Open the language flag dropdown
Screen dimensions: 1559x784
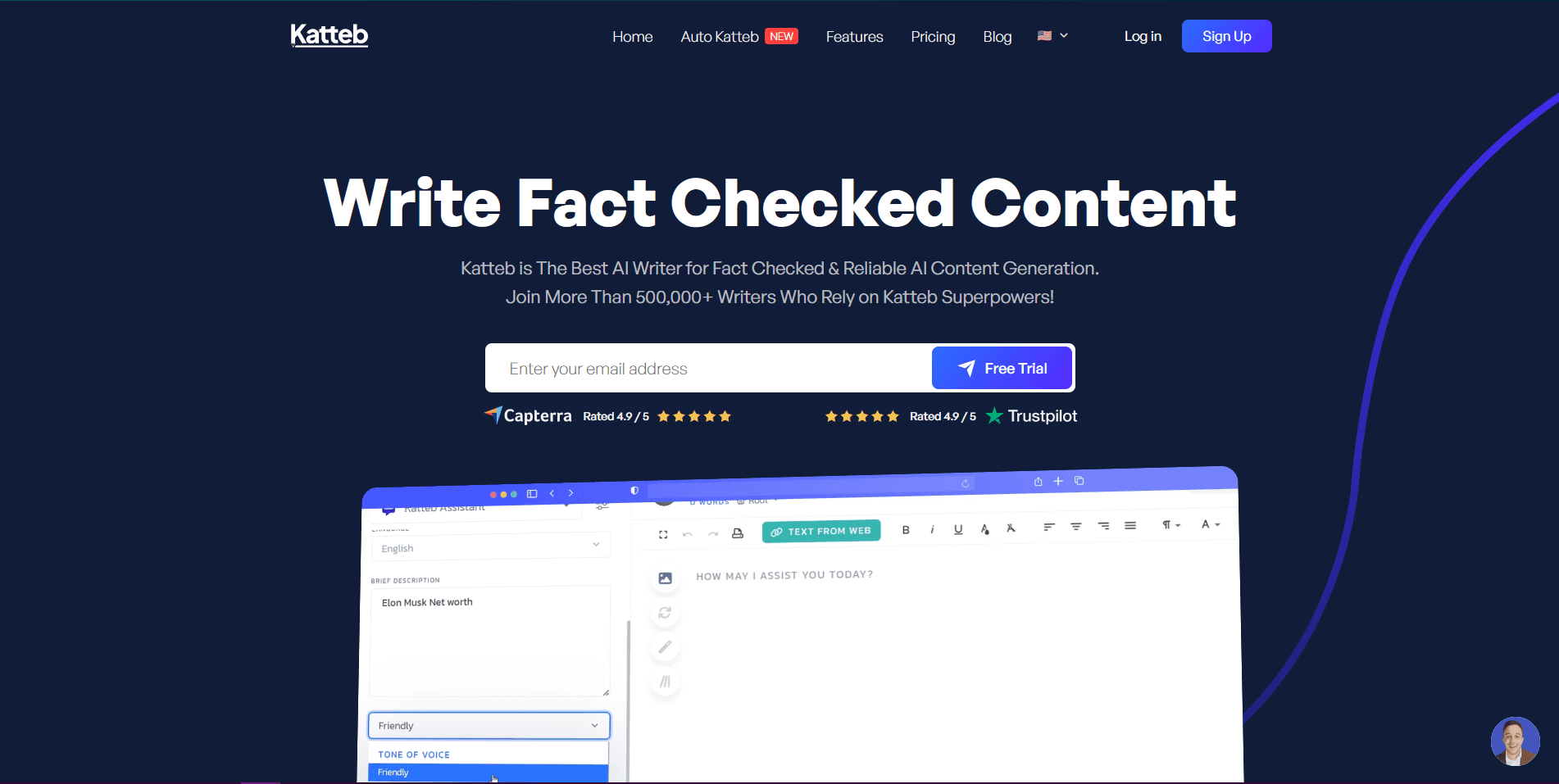pyautogui.click(x=1052, y=36)
